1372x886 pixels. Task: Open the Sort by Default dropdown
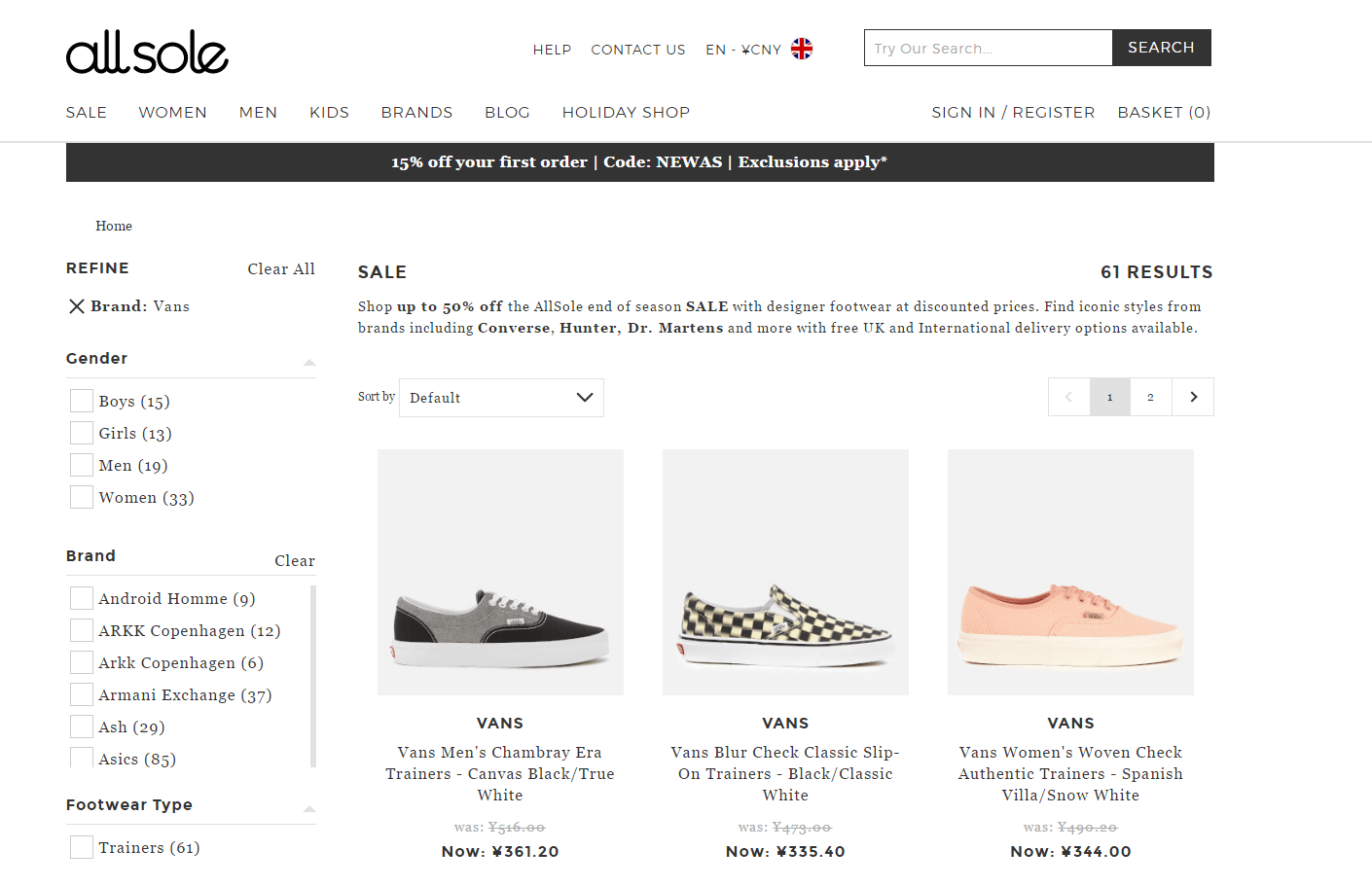501,398
